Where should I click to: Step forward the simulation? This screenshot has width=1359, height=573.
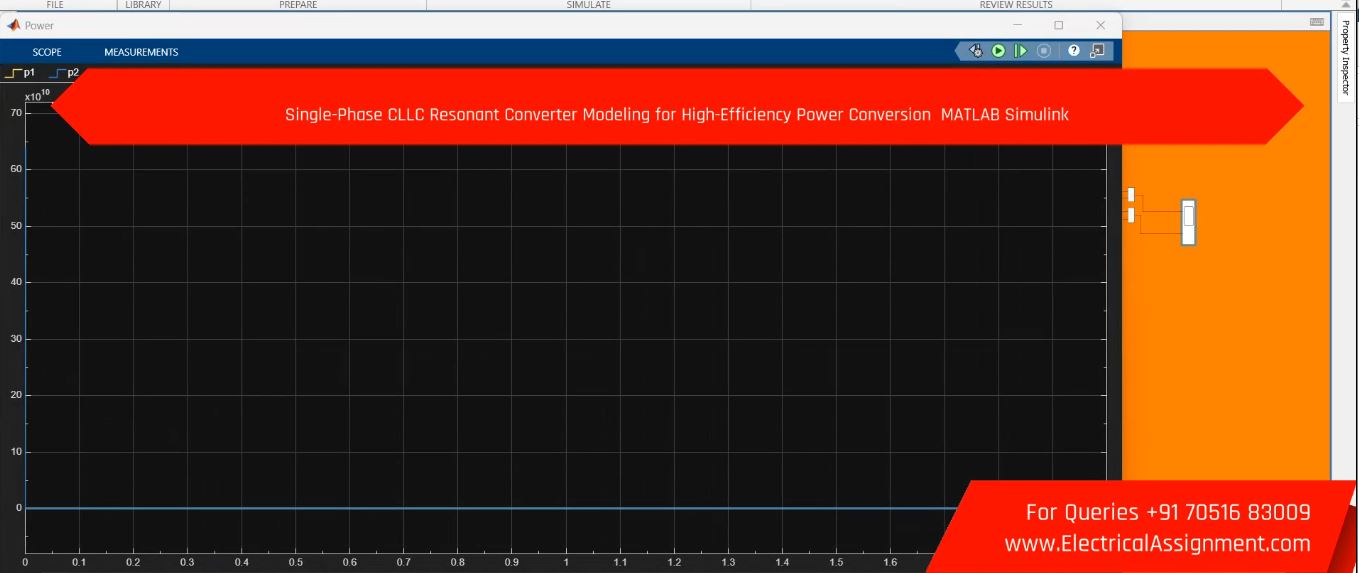point(1020,51)
